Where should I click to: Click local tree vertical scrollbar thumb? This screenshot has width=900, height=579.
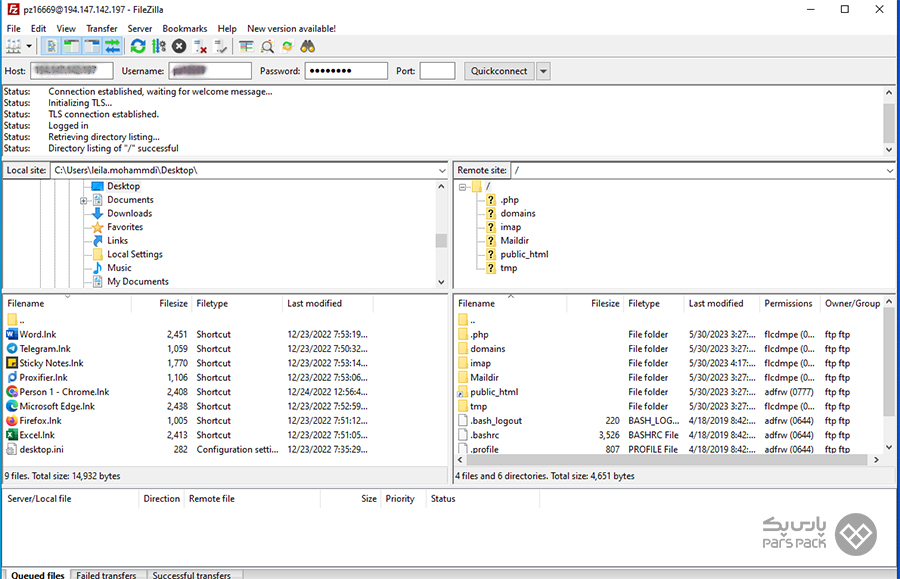[441, 240]
